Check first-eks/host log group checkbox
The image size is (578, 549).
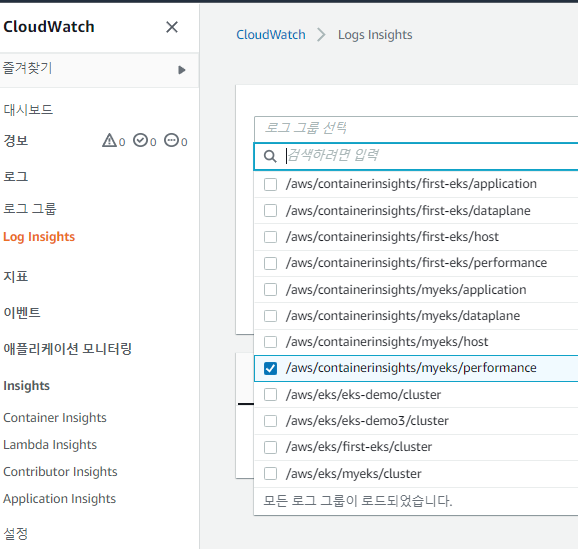pyautogui.click(x=271, y=237)
